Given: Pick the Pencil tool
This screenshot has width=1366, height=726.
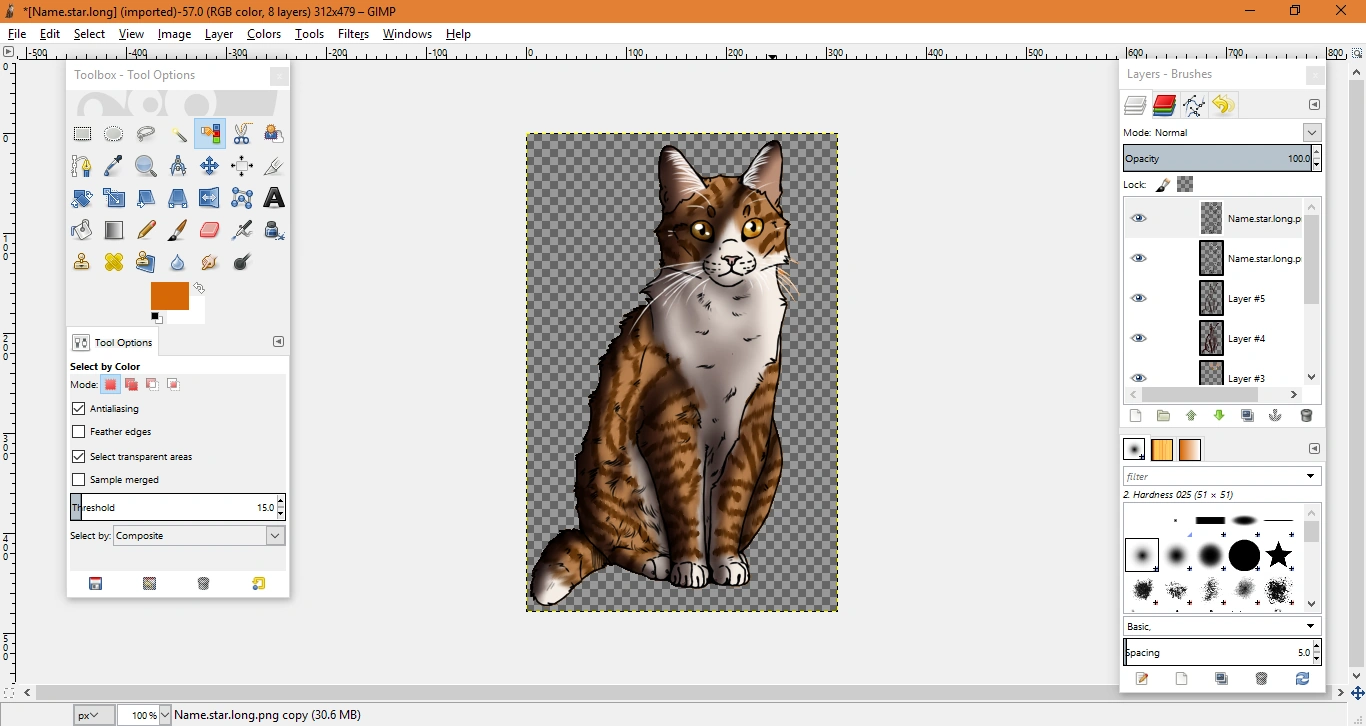Looking at the screenshot, I should (146, 231).
